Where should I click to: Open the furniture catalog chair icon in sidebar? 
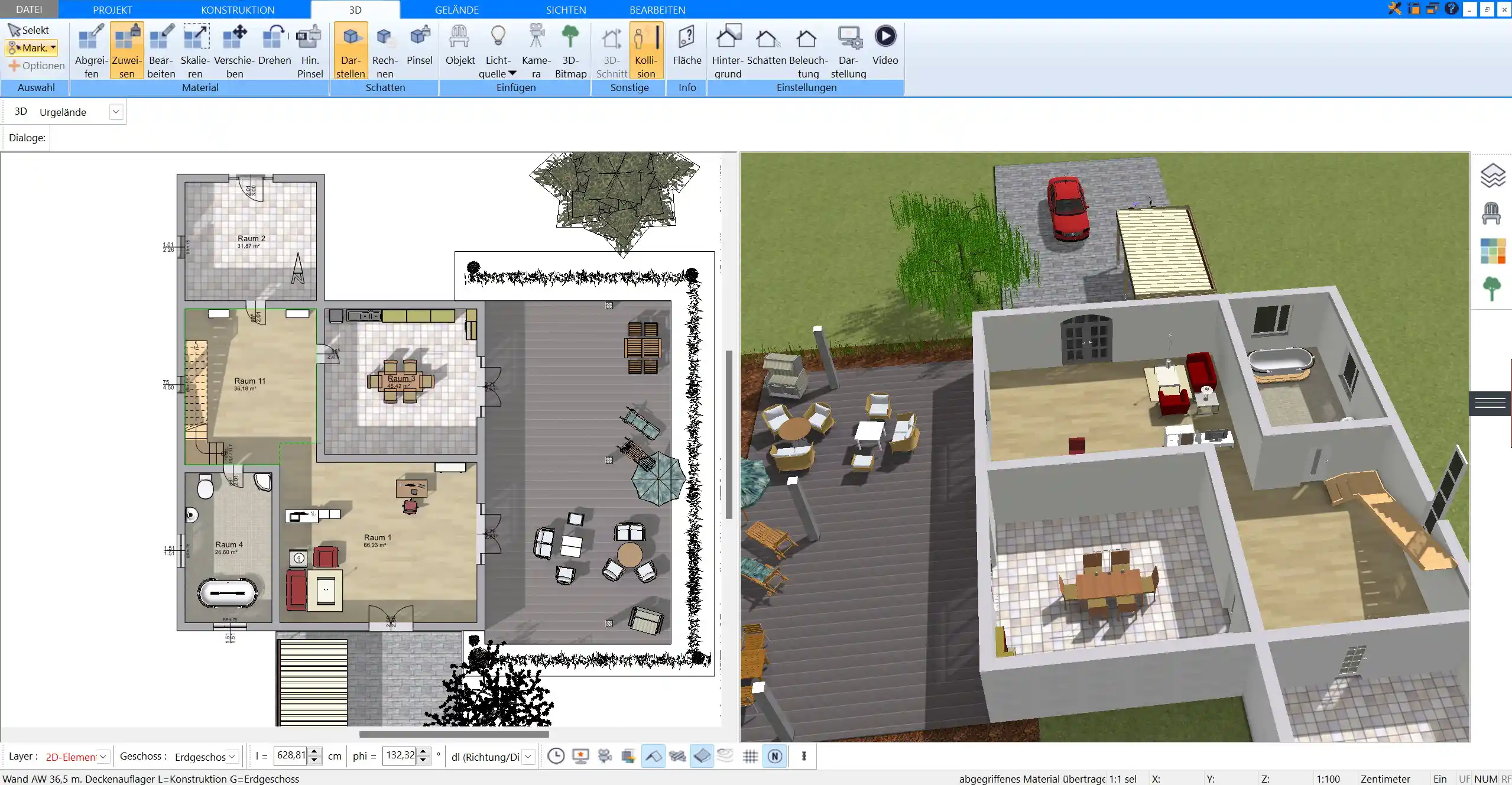click(x=1491, y=213)
